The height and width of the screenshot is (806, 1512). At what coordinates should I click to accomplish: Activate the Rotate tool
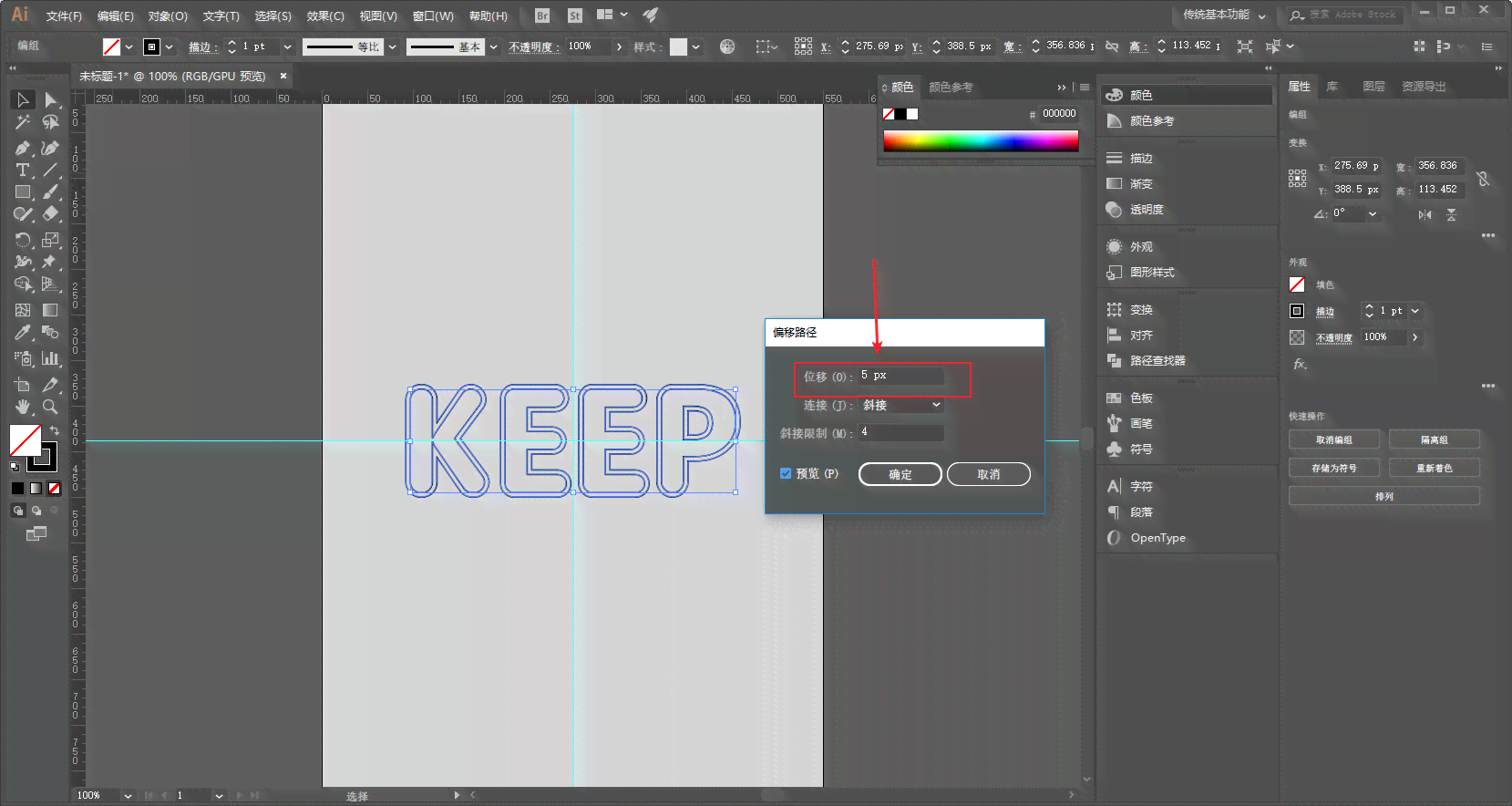[23, 240]
